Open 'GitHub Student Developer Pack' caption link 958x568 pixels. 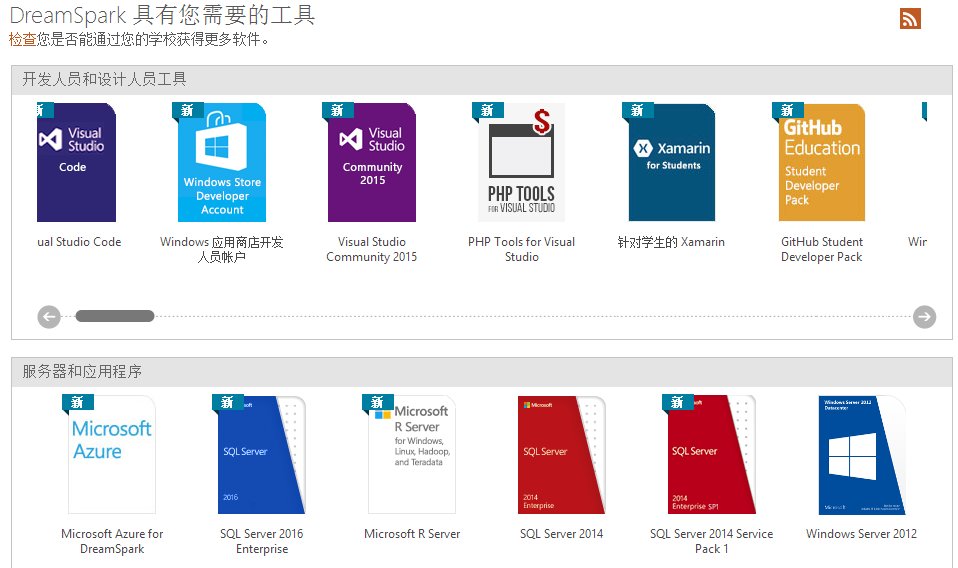pos(822,249)
